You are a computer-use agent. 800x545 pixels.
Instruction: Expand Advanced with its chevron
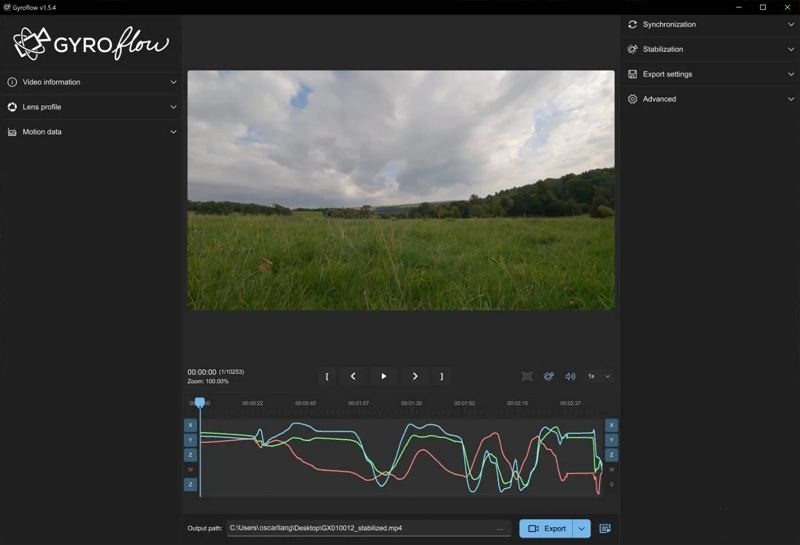[x=791, y=99]
